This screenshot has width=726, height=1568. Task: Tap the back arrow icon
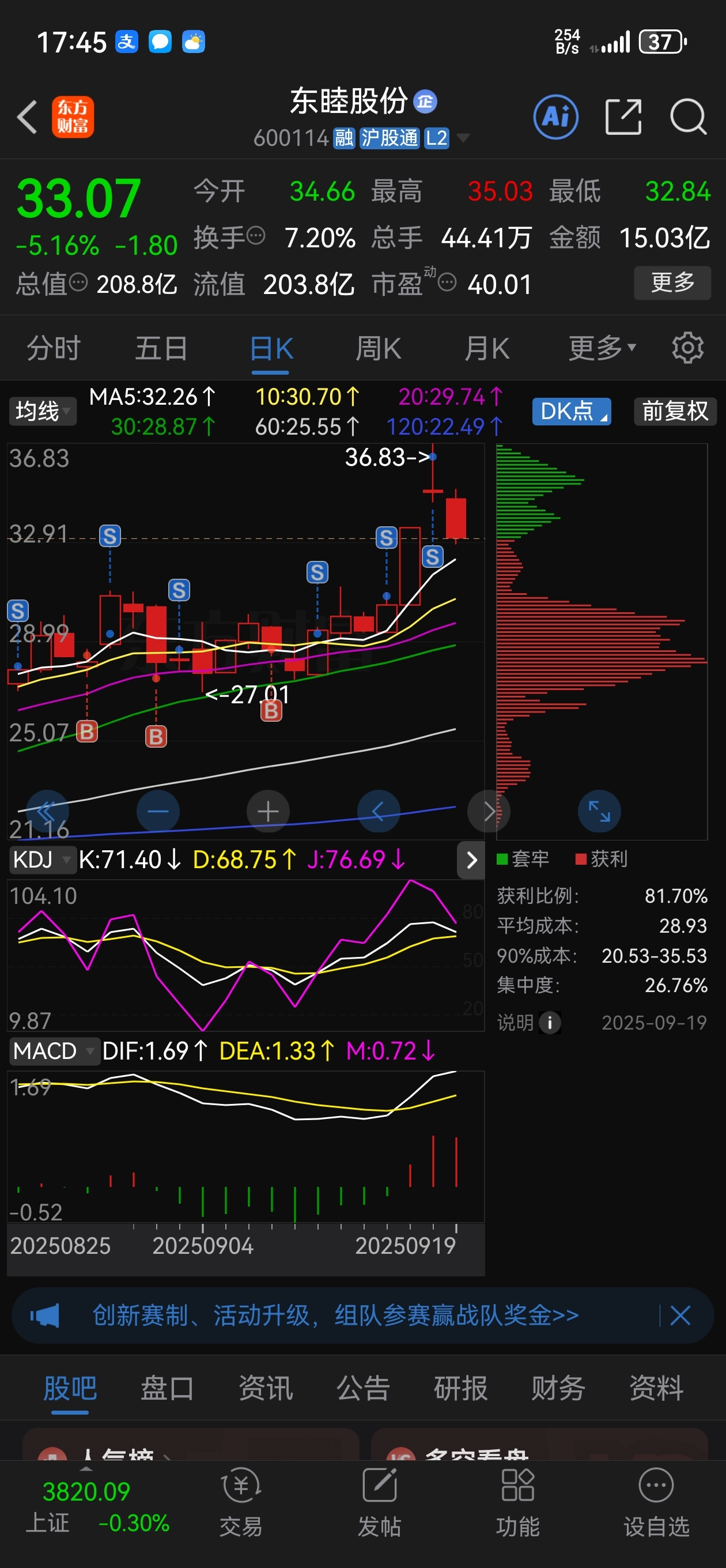coord(28,116)
